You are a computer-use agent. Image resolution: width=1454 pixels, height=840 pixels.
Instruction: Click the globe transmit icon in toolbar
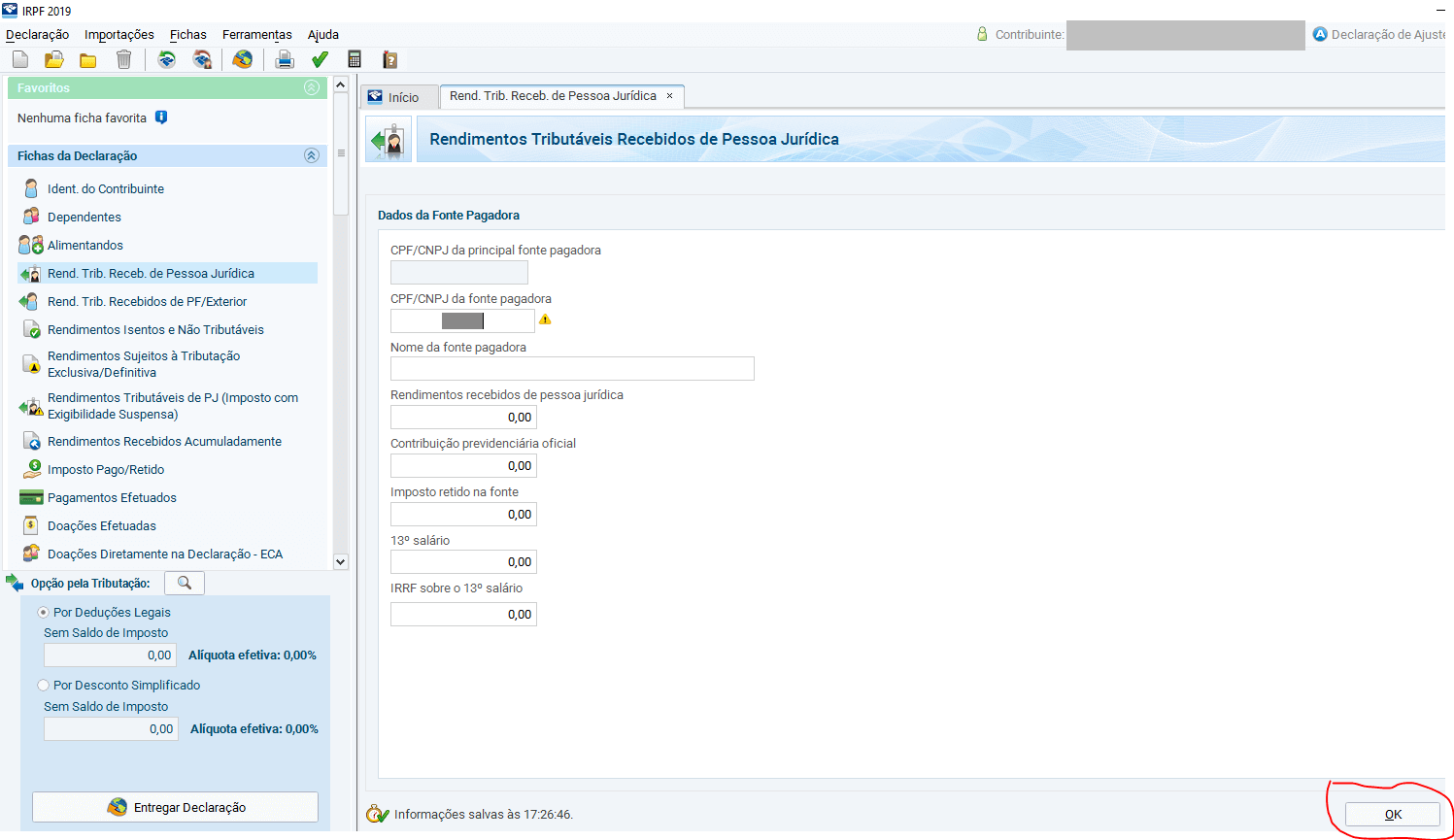[x=243, y=60]
